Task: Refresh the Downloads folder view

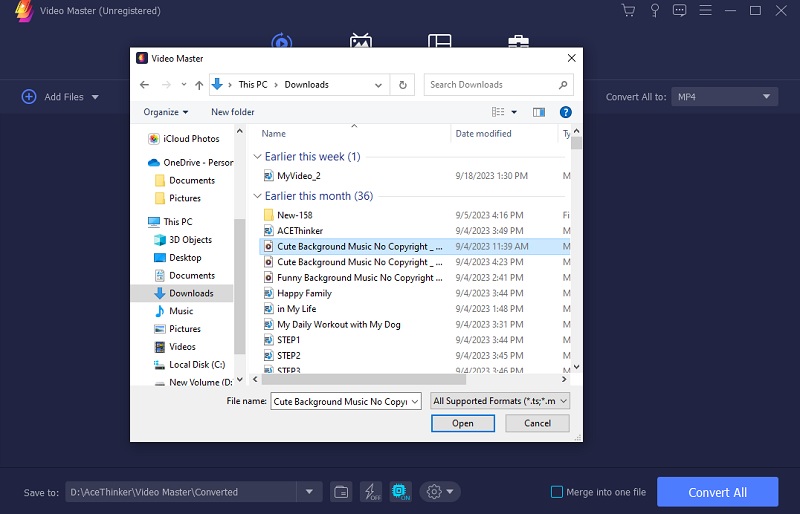Action: click(x=403, y=85)
